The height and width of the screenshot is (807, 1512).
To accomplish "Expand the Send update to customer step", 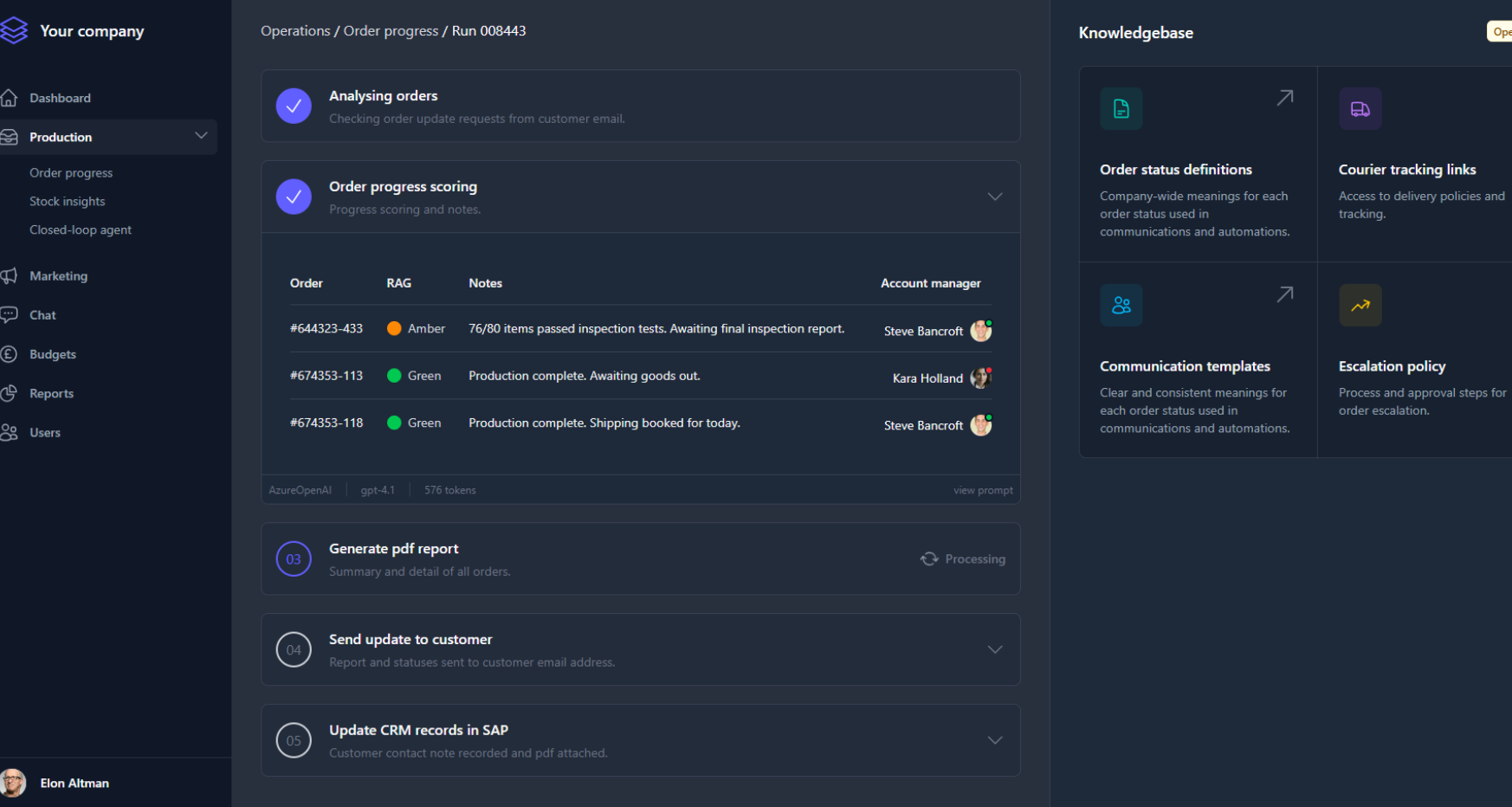I will click(x=995, y=650).
